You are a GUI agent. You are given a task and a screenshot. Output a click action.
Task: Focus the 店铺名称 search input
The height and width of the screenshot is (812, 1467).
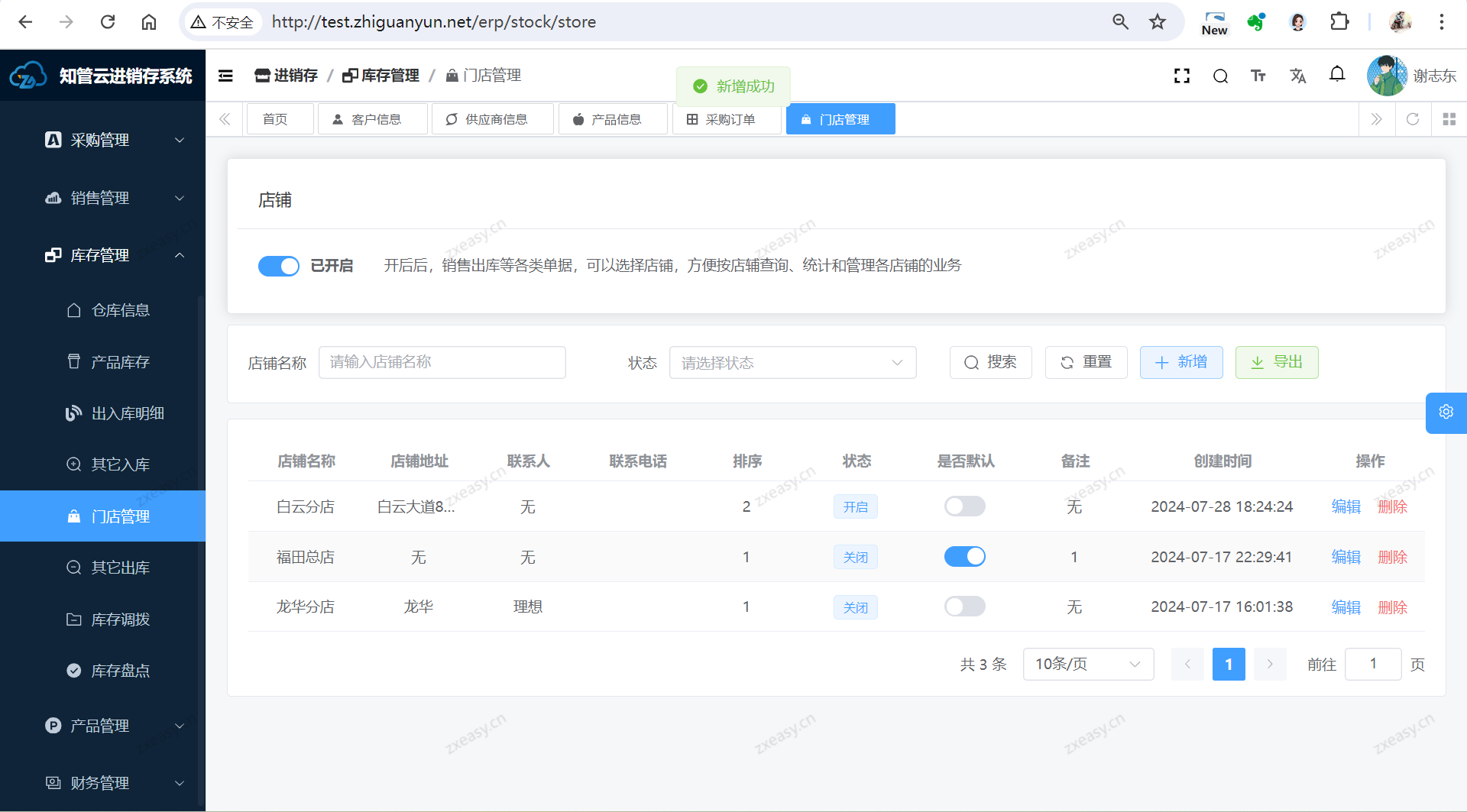[x=442, y=362]
